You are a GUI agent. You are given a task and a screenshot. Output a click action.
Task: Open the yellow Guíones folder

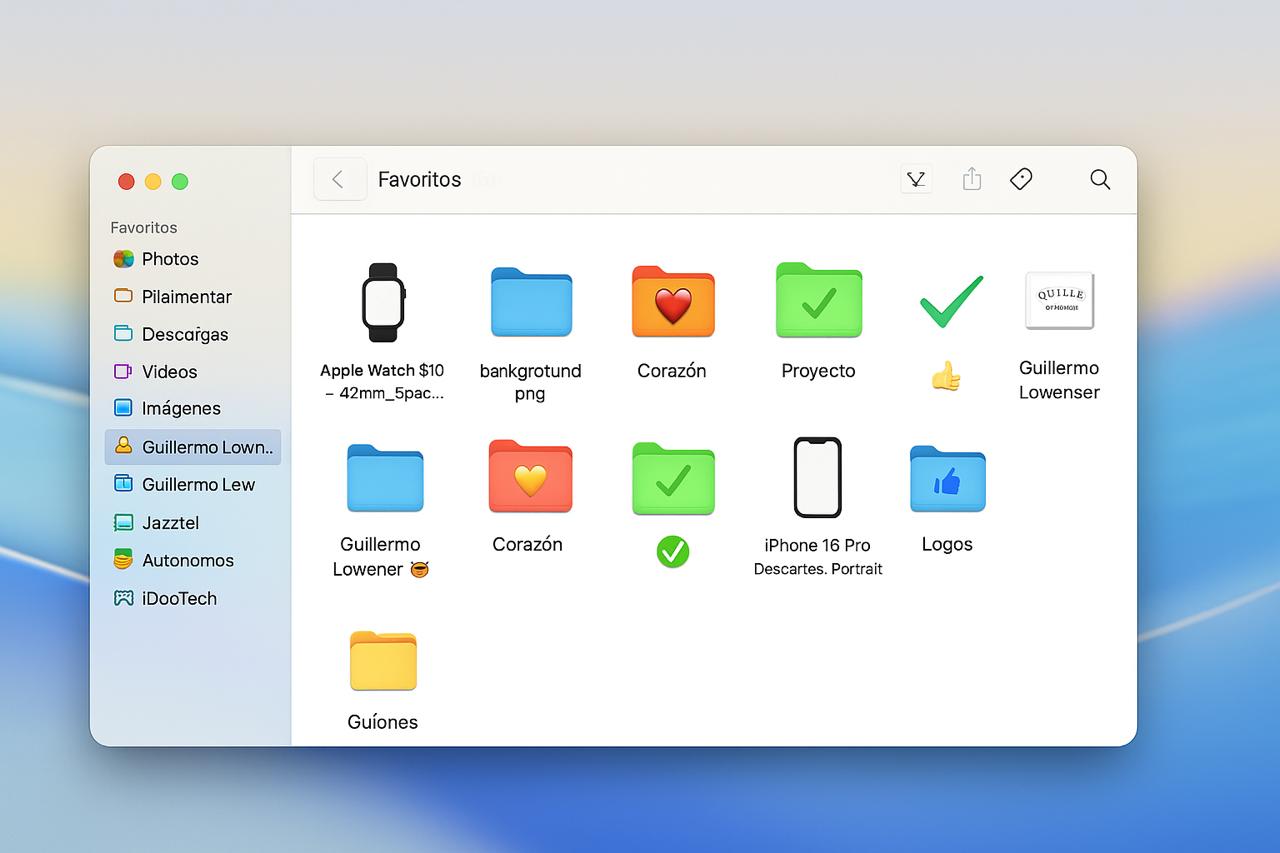[x=383, y=661]
